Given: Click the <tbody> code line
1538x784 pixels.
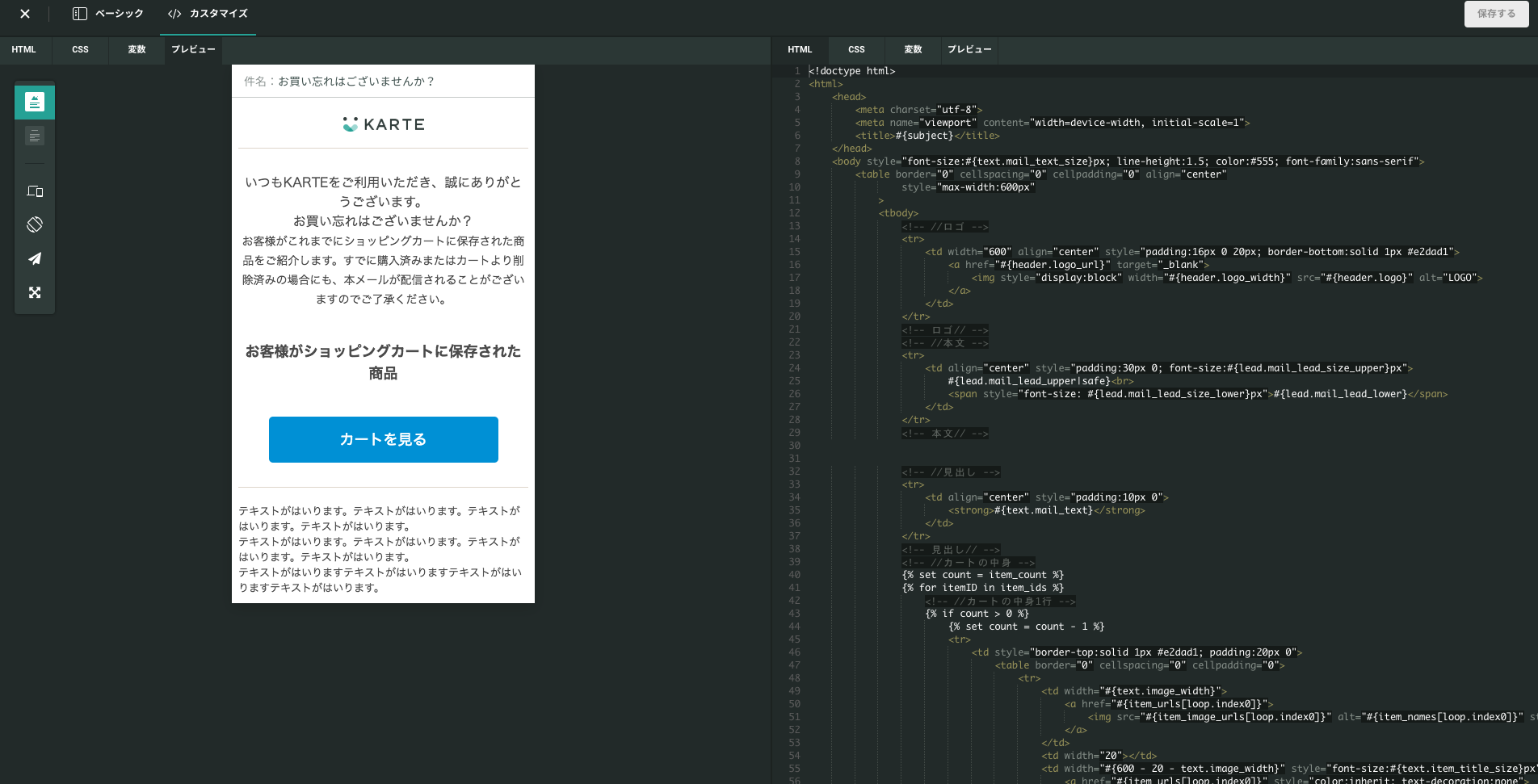Looking at the screenshot, I should (898, 213).
